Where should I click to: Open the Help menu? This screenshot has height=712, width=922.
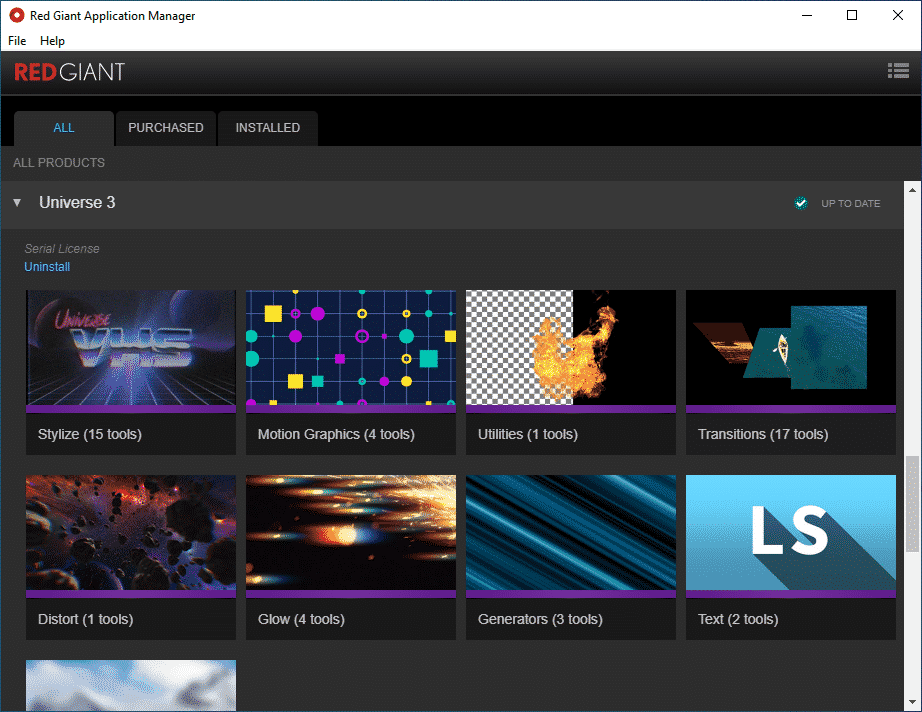[52, 41]
